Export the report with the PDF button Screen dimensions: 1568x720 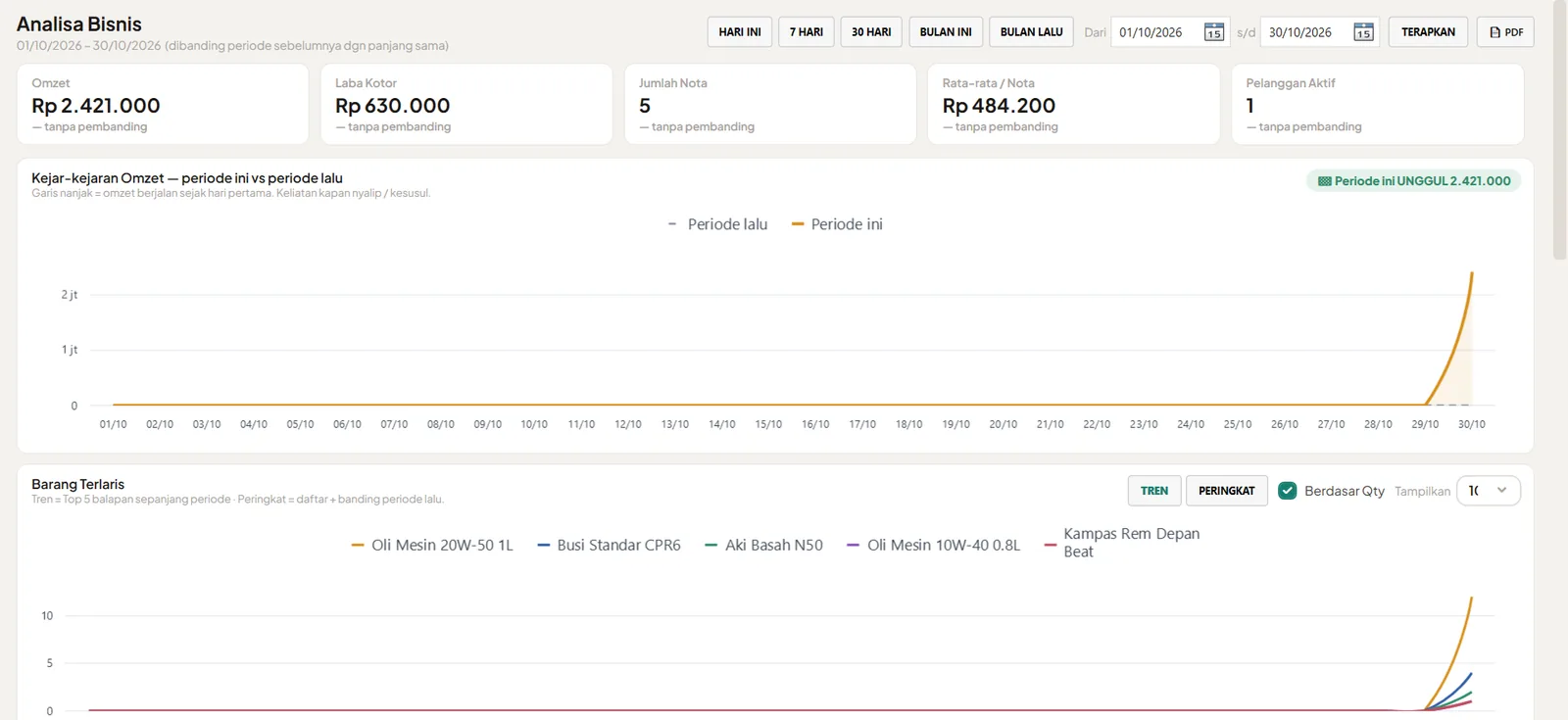click(x=1505, y=32)
